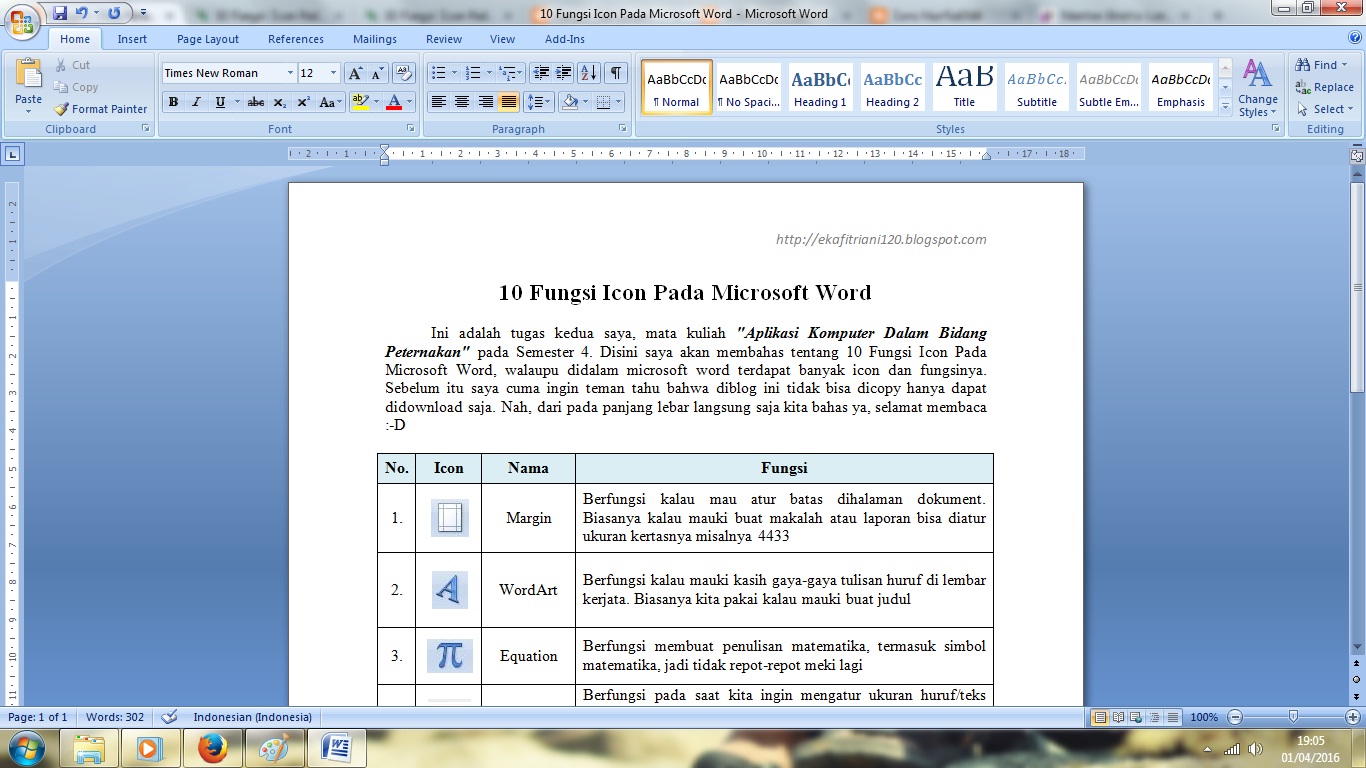Image resolution: width=1366 pixels, height=768 pixels.
Task: Click the ruler tab selector
Action: click(12, 154)
